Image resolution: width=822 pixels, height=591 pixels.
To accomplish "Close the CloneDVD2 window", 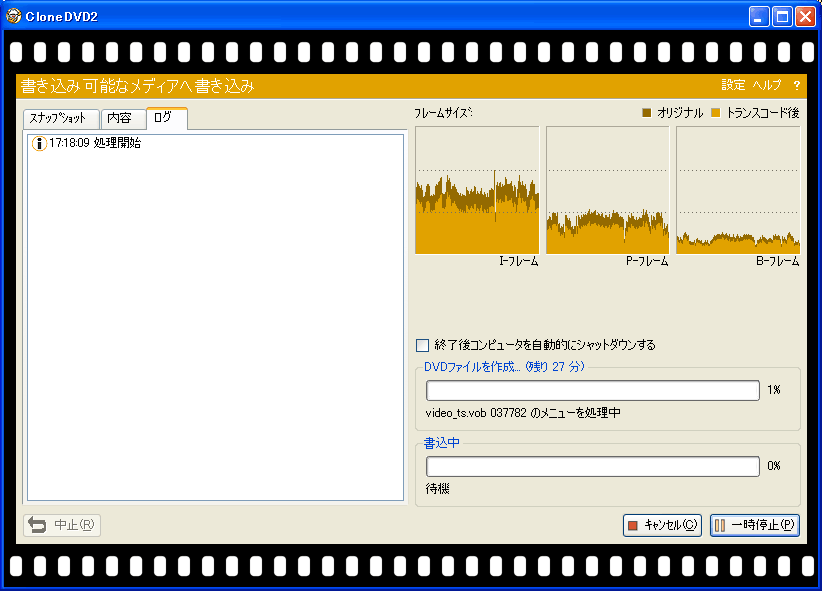I will coord(805,17).
